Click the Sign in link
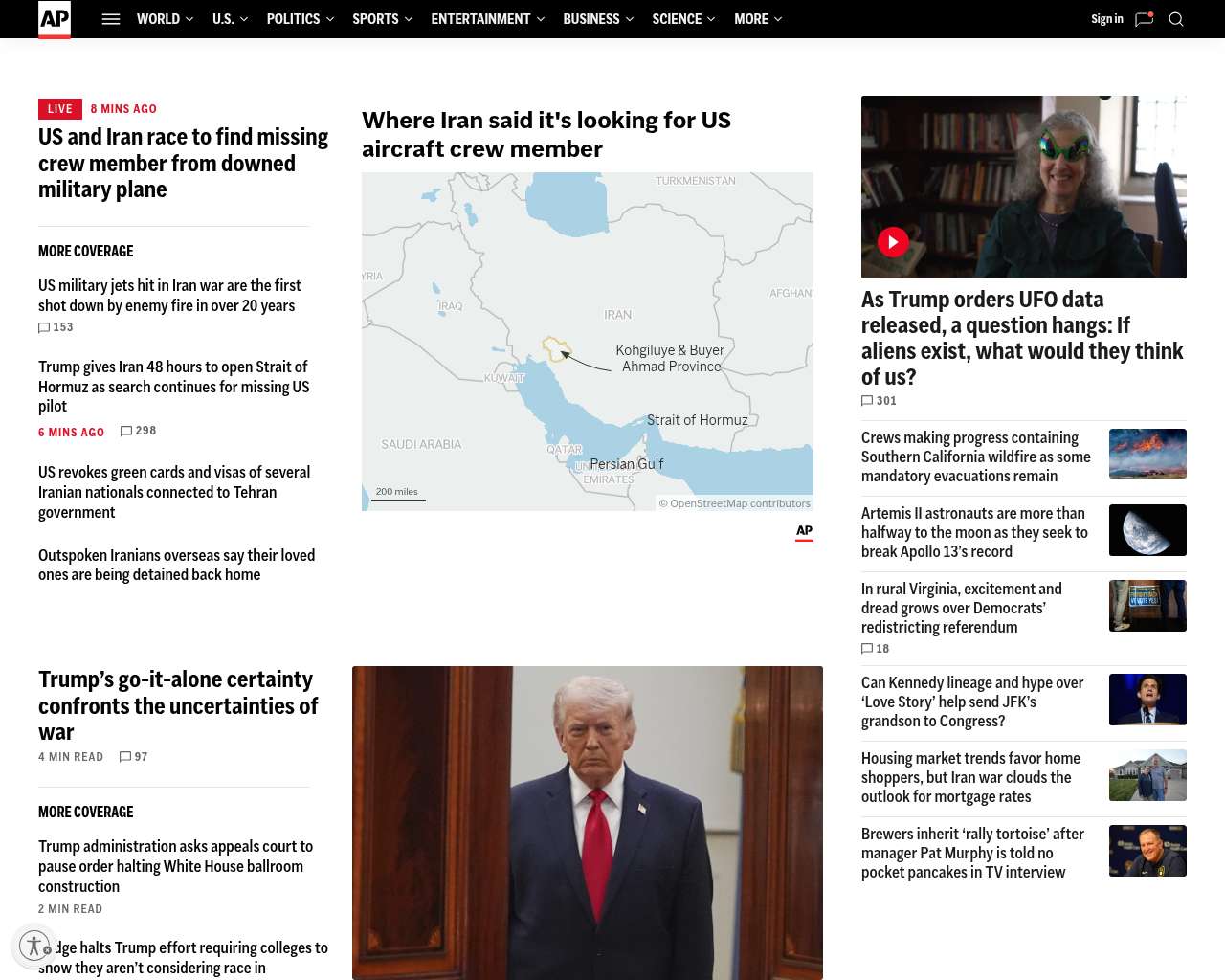This screenshot has width=1225, height=980. tap(1106, 19)
